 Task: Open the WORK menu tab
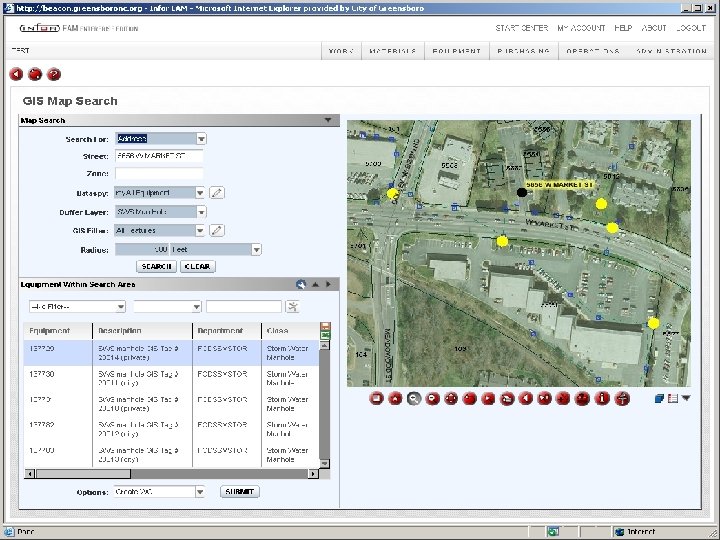click(x=341, y=51)
